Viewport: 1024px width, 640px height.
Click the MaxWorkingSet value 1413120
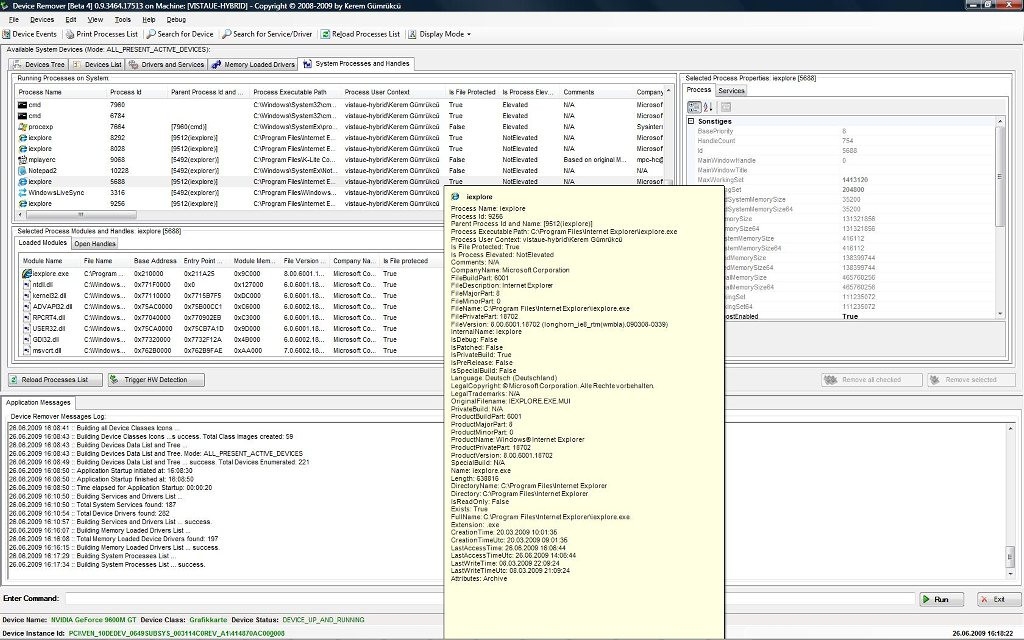click(855, 180)
